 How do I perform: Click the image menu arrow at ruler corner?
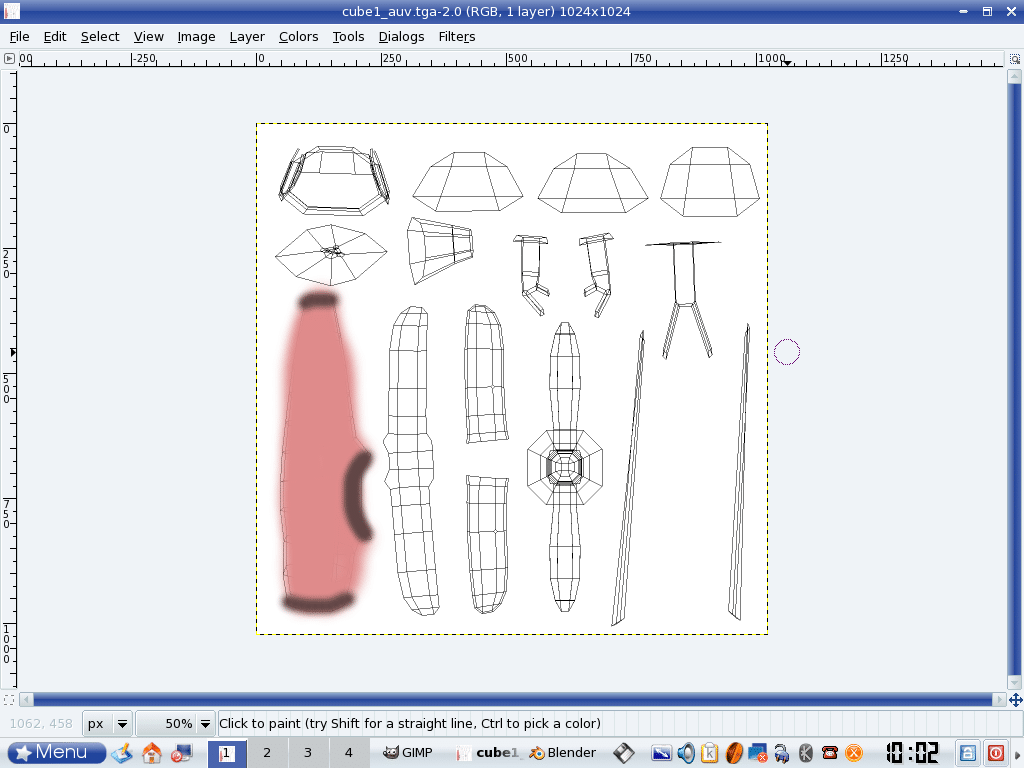[9, 59]
